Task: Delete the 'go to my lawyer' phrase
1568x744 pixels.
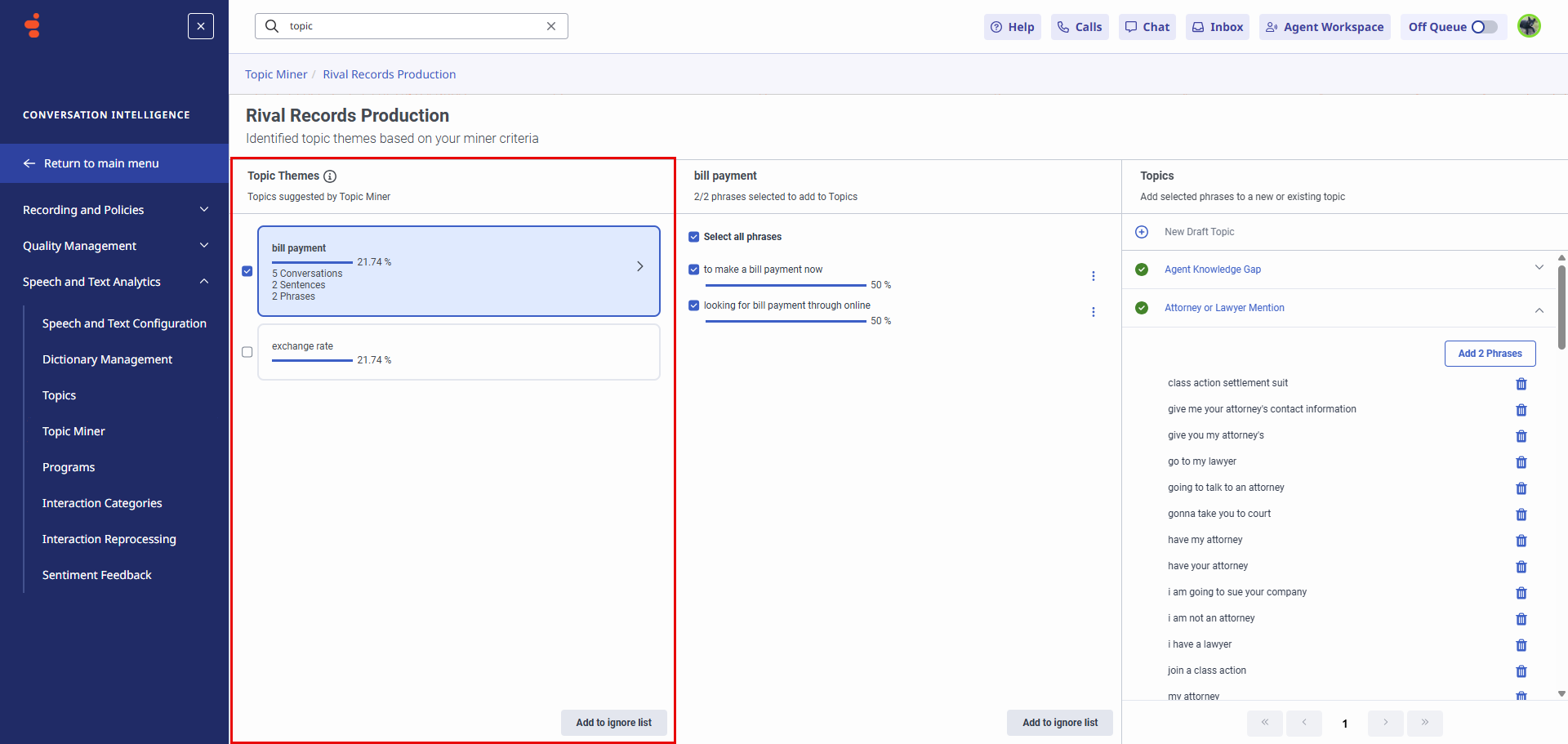Action: pyautogui.click(x=1521, y=462)
